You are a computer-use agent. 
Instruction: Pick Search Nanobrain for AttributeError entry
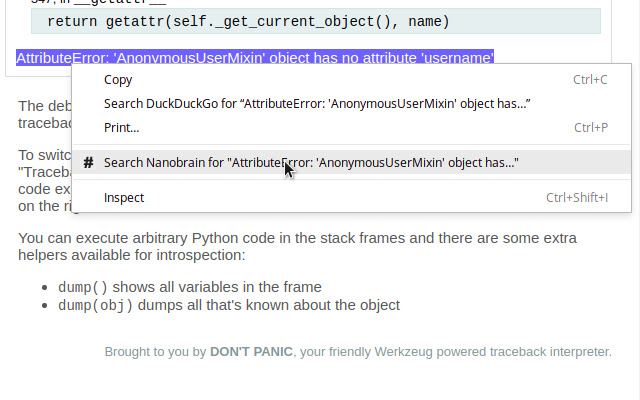[x=311, y=162]
